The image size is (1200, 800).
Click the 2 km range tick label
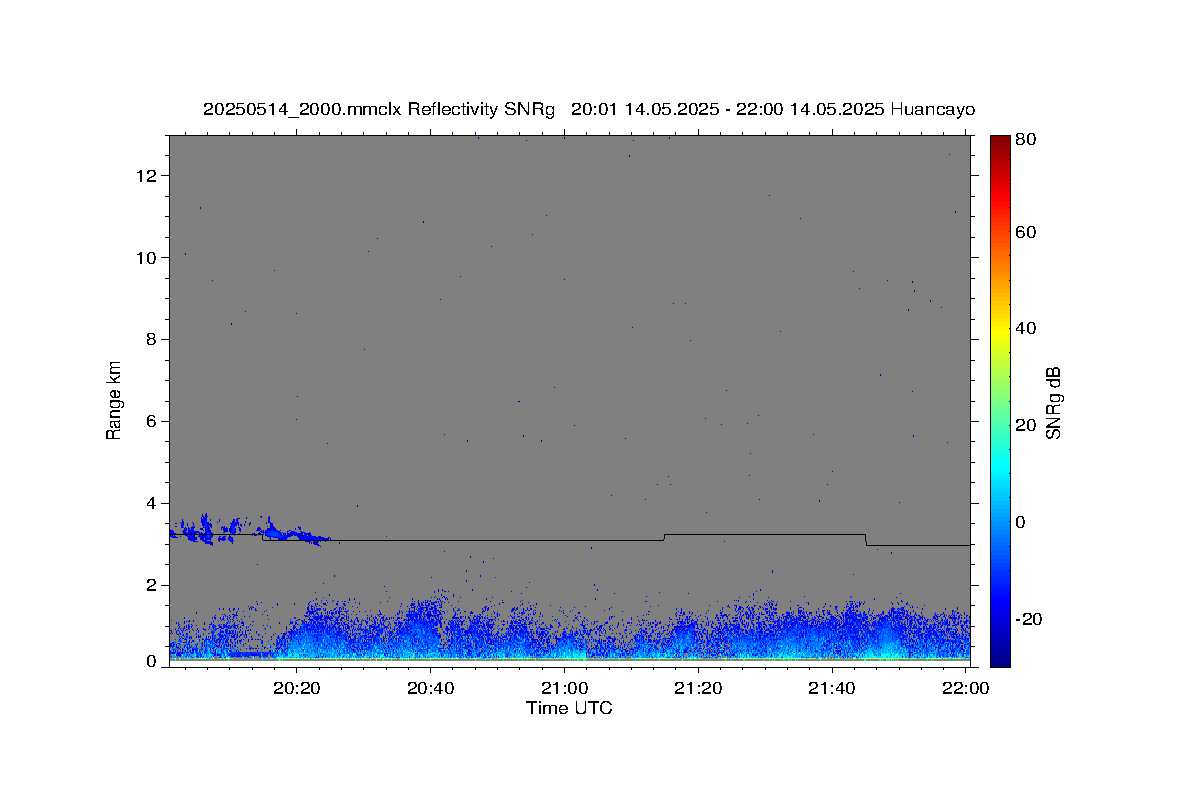[x=153, y=586]
